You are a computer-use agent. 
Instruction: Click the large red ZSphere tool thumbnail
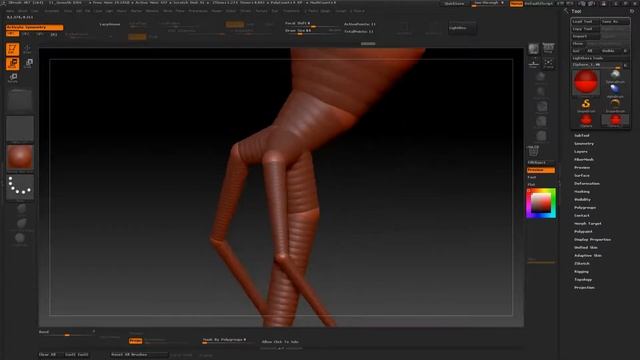[586, 82]
